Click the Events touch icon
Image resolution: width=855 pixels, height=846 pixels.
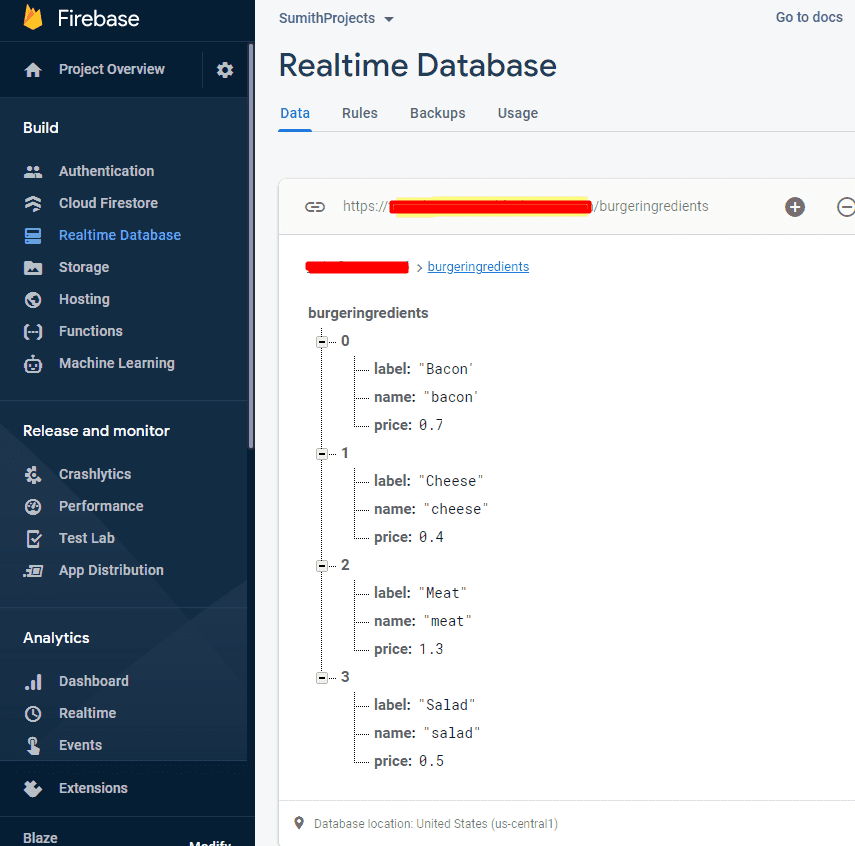(33, 746)
